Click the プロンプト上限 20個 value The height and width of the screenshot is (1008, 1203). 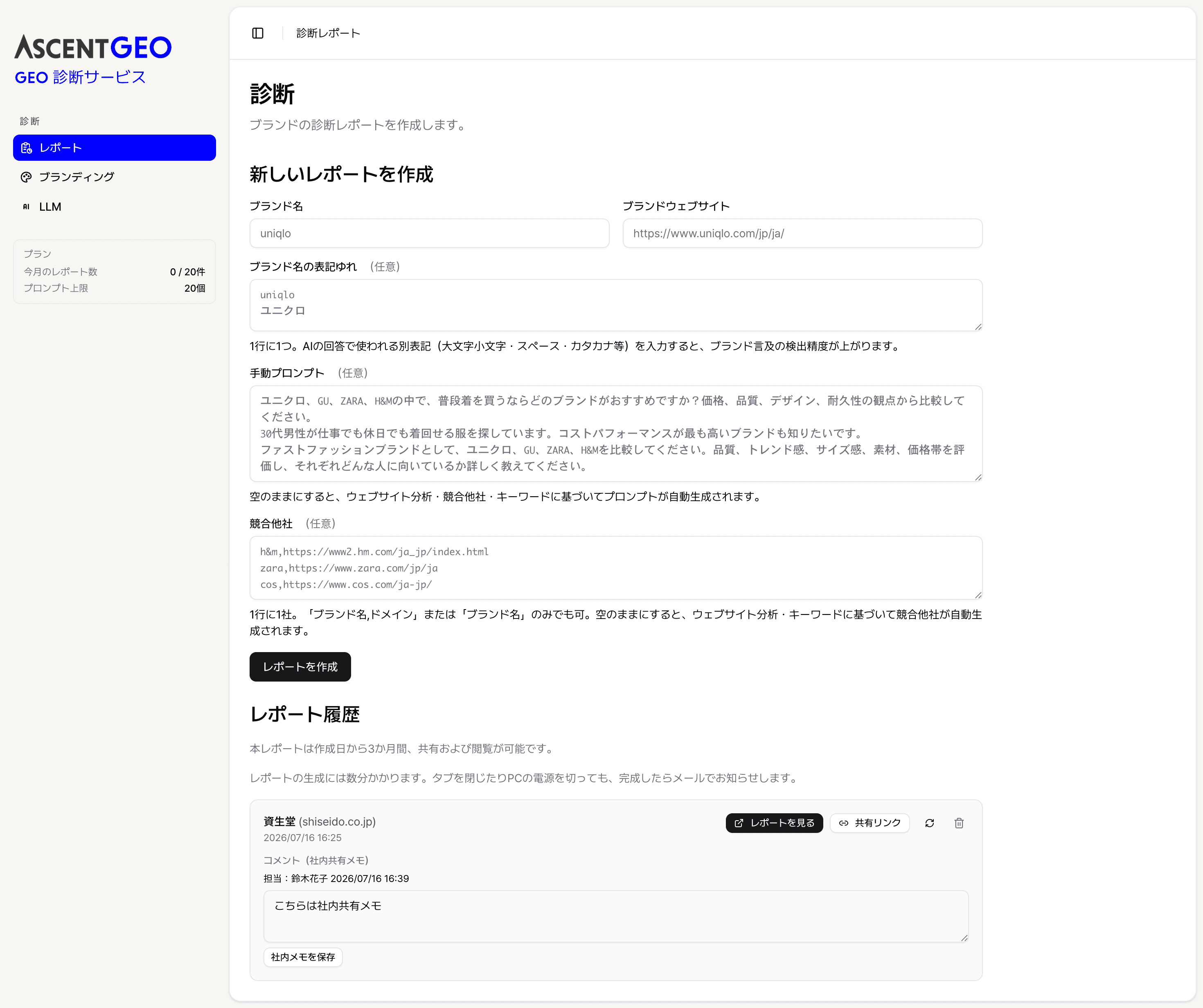point(195,289)
